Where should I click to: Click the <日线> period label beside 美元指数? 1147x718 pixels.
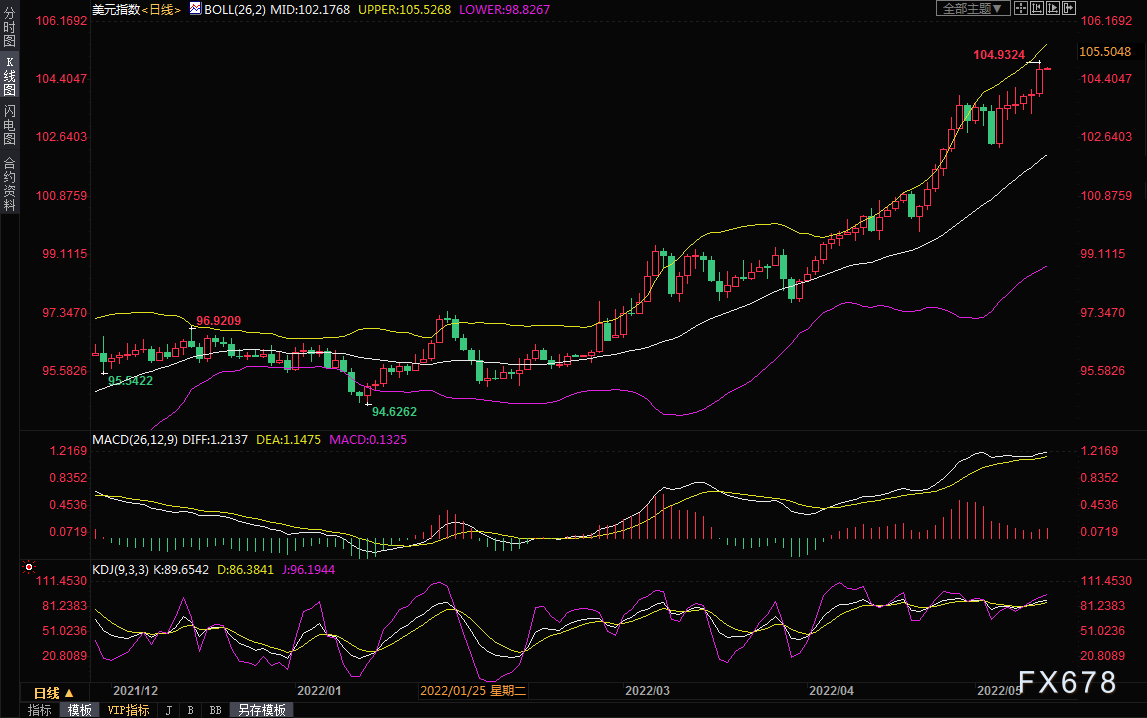[160, 9]
